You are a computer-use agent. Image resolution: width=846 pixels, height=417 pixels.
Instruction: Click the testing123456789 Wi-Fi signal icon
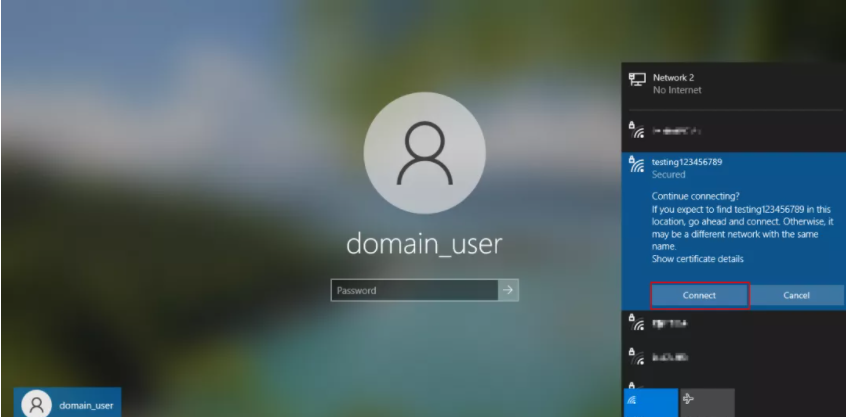[636, 167]
